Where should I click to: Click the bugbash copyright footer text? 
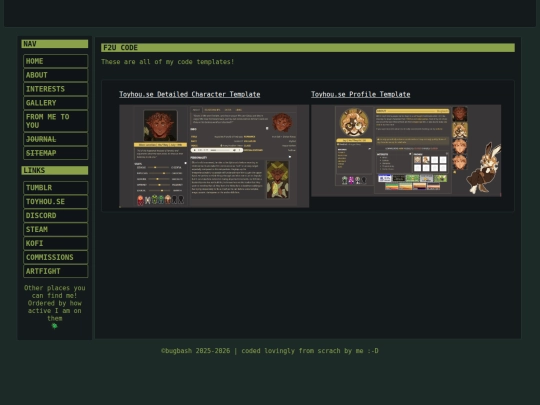(x=270, y=351)
